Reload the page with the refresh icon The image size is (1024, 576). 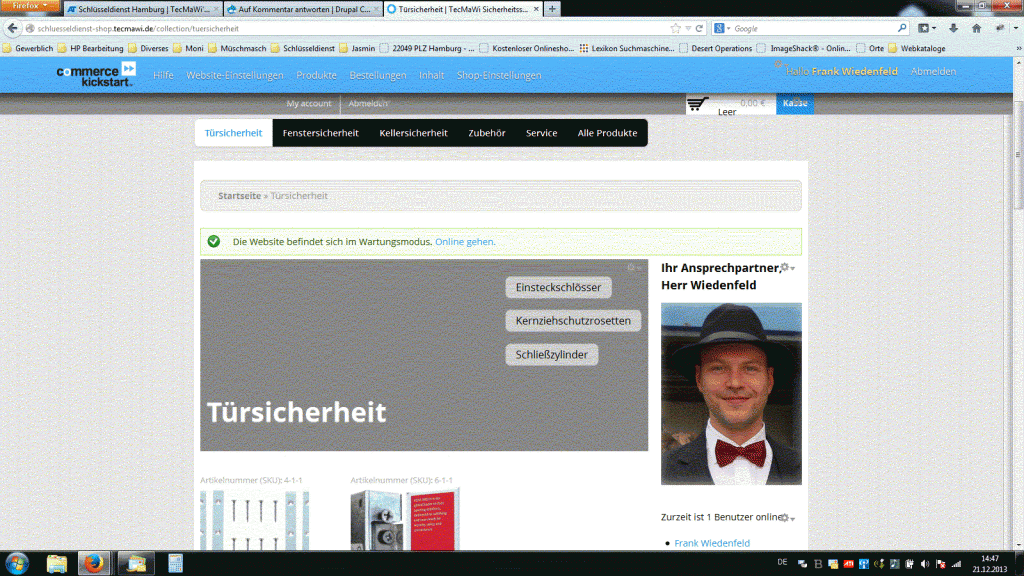pyautogui.click(x=699, y=29)
